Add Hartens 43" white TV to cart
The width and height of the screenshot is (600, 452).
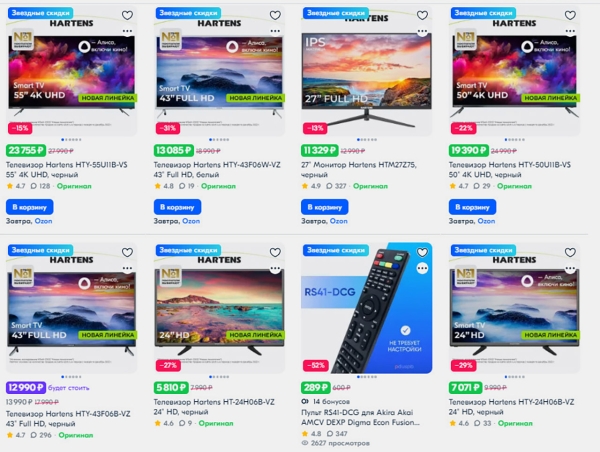(177, 207)
